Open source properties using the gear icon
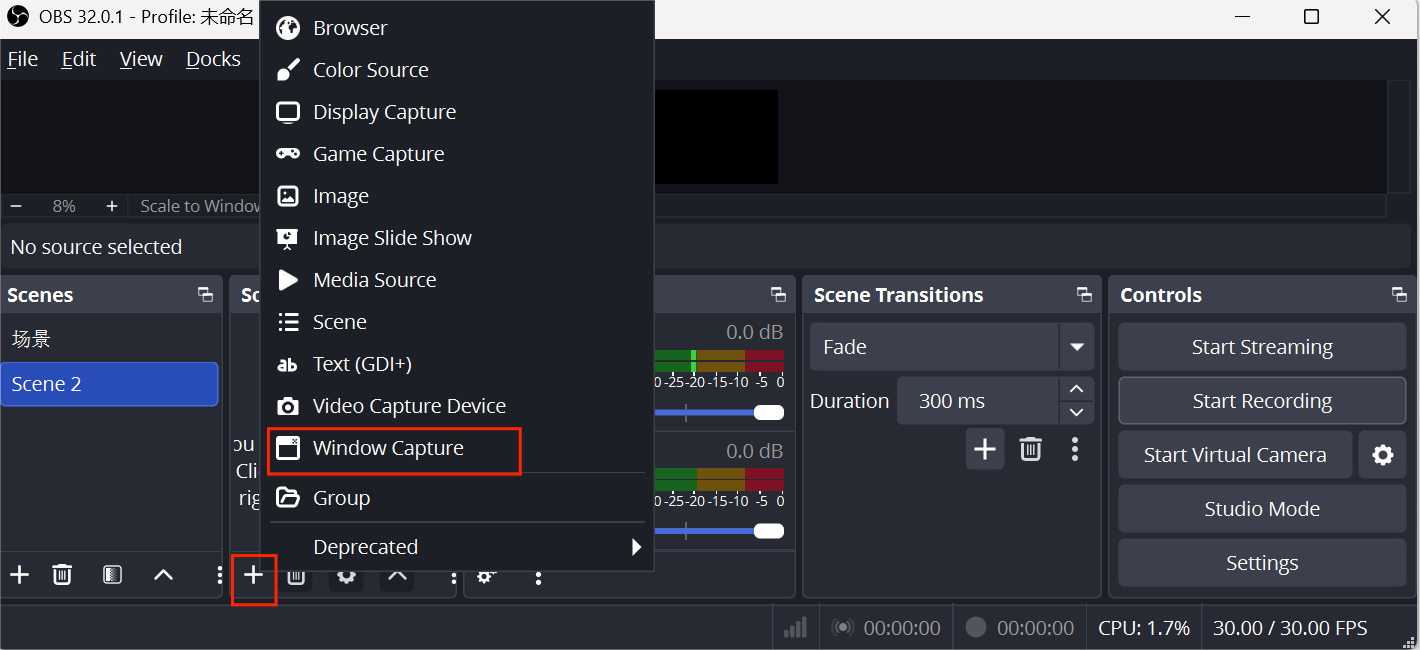1420x650 pixels. point(346,576)
